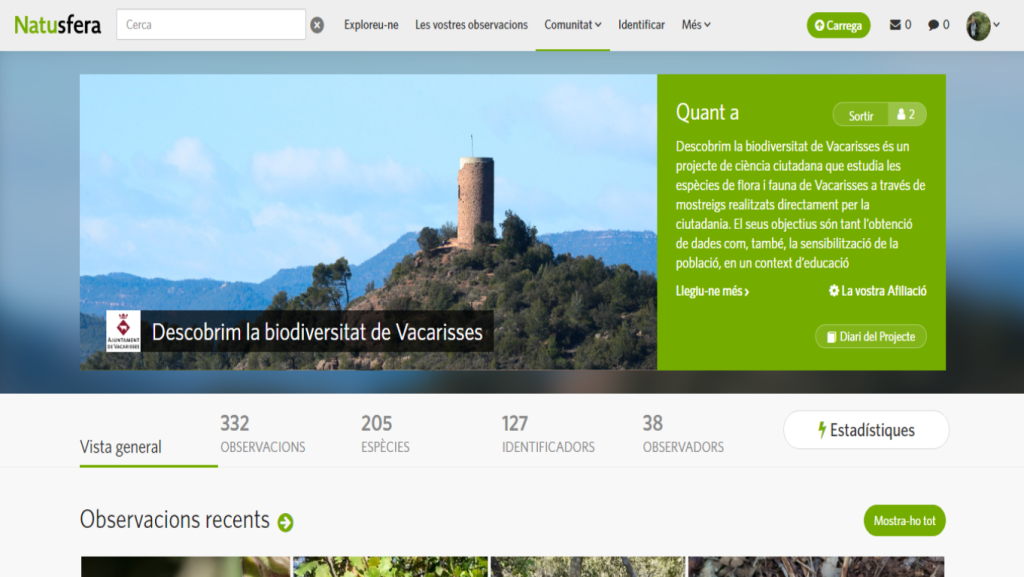Viewport: 1024px width, 577px height.
Task: Click the project title Descobrim la biodiversitat de Vacarisses
Action: click(x=317, y=332)
